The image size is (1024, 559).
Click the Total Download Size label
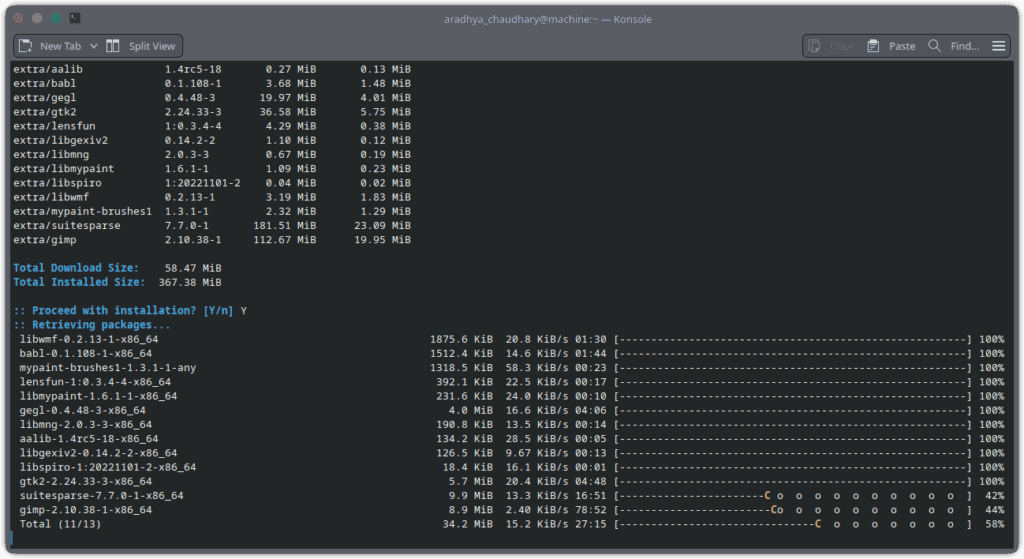point(76,268)
